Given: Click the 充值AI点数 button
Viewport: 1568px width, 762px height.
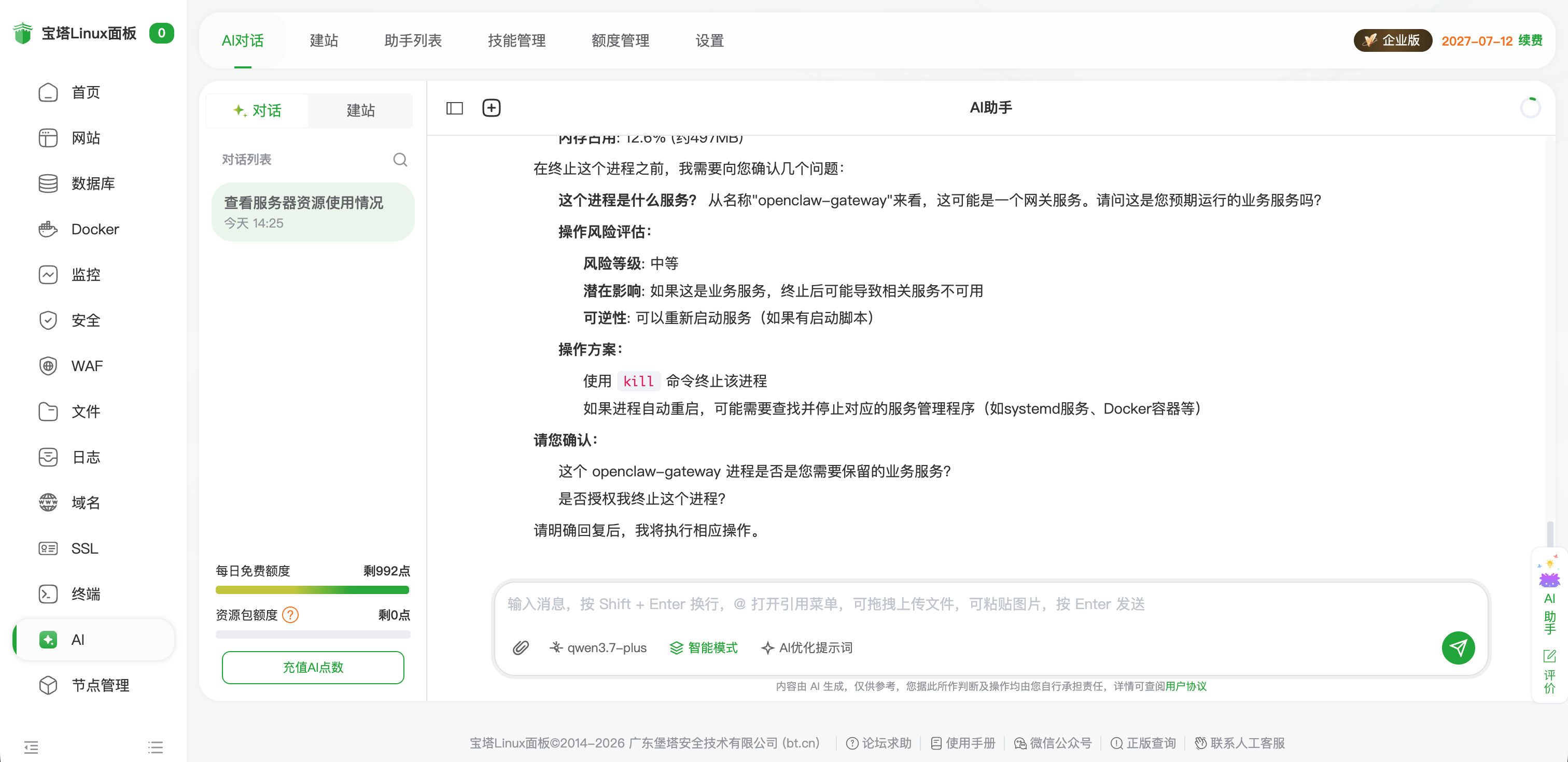Looking at the screenshot, I should pos(313,668).
